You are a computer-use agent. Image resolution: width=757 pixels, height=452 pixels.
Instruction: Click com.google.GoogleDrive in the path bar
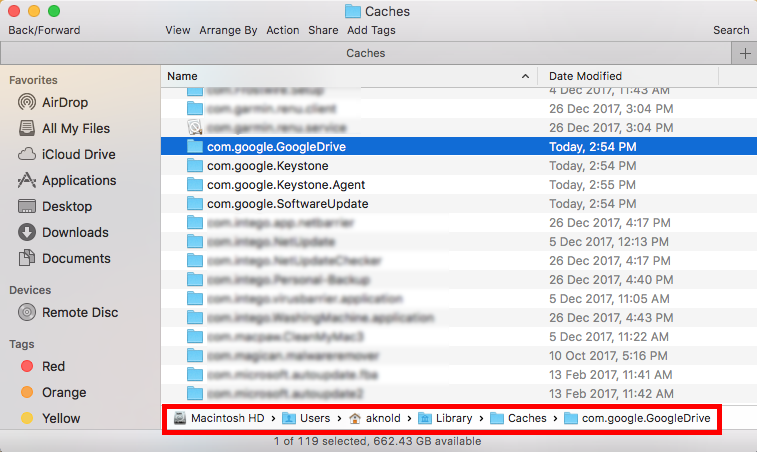[637, 418]
